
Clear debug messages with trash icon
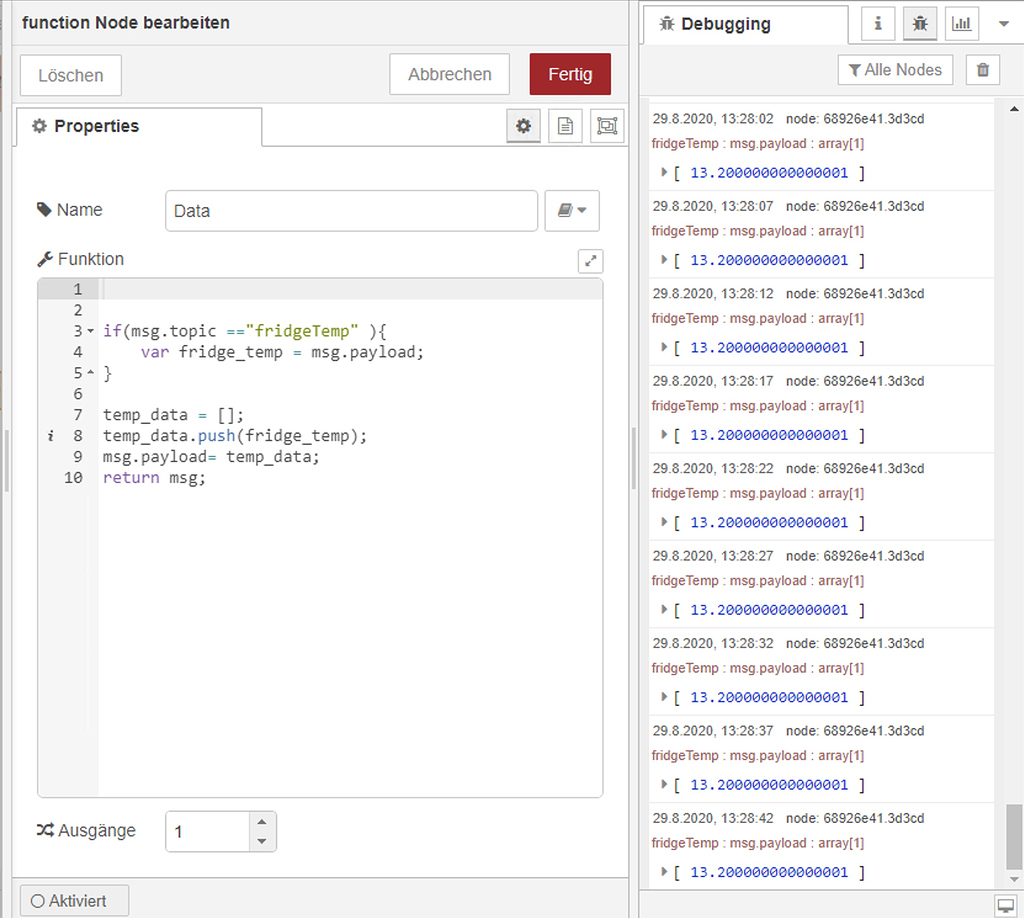click(982, 70)
